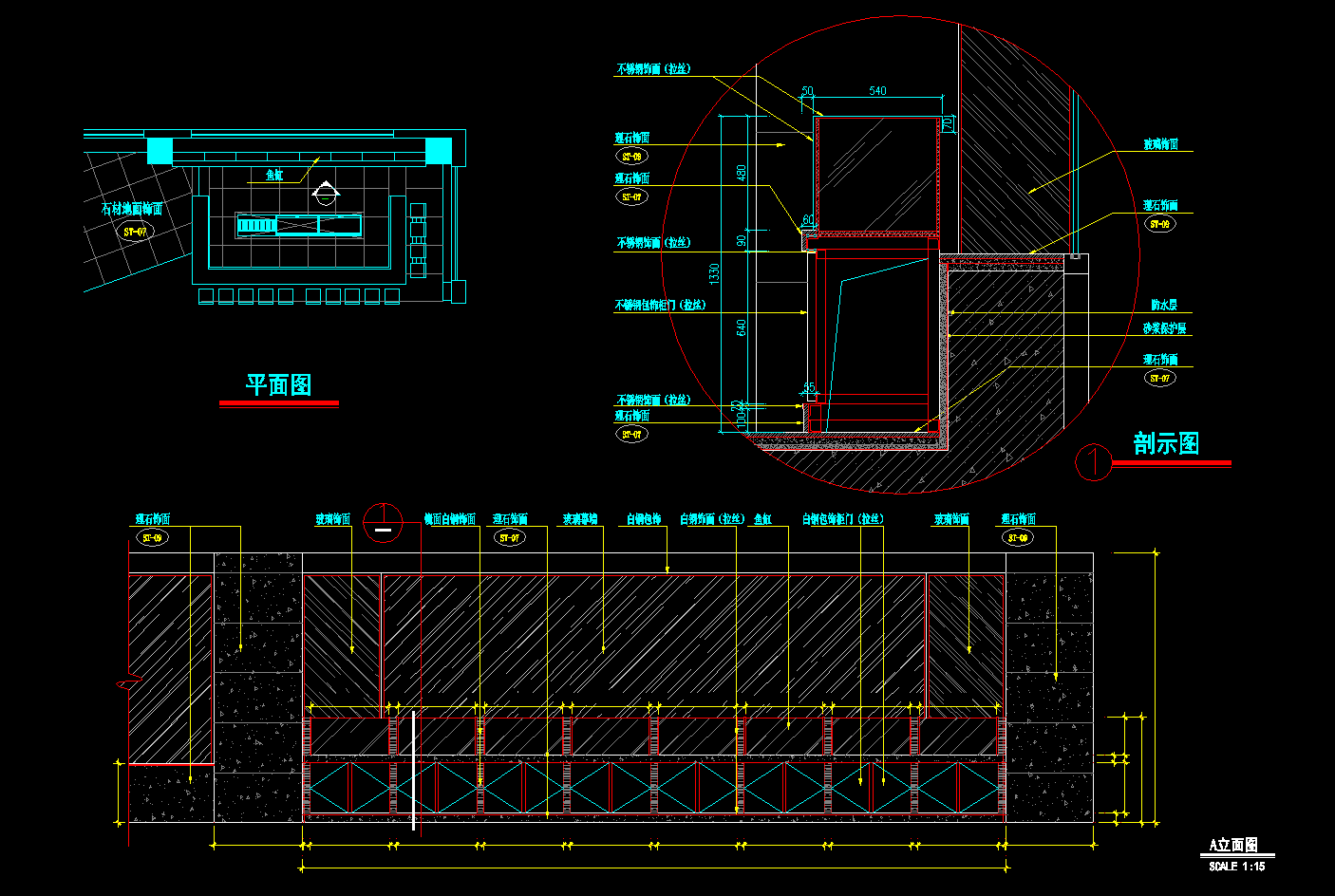Click the ST-09 tag at elevation's top-right

pos(1018,538)
